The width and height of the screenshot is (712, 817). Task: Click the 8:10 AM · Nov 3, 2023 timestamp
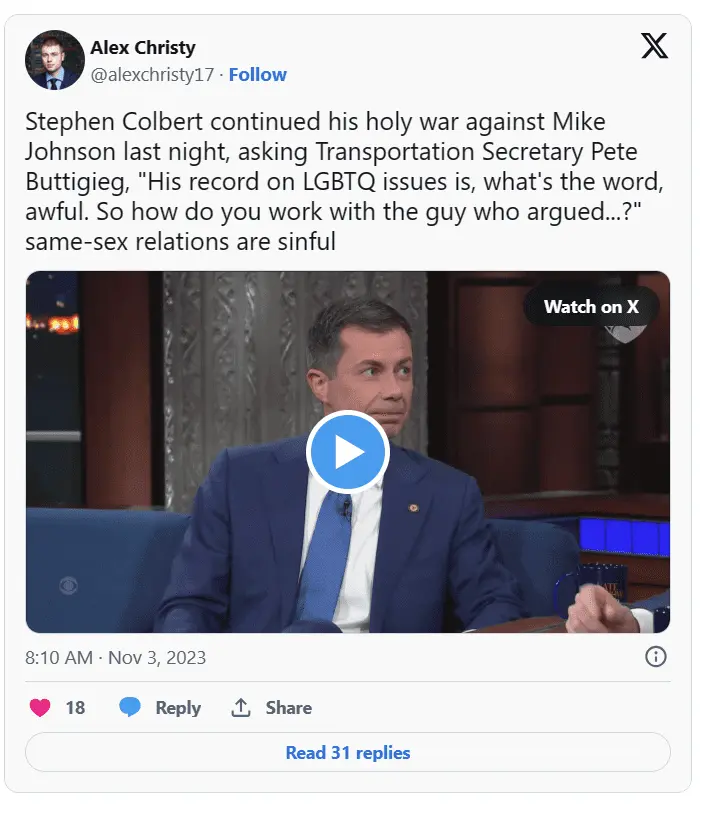(x=116, y=658)
